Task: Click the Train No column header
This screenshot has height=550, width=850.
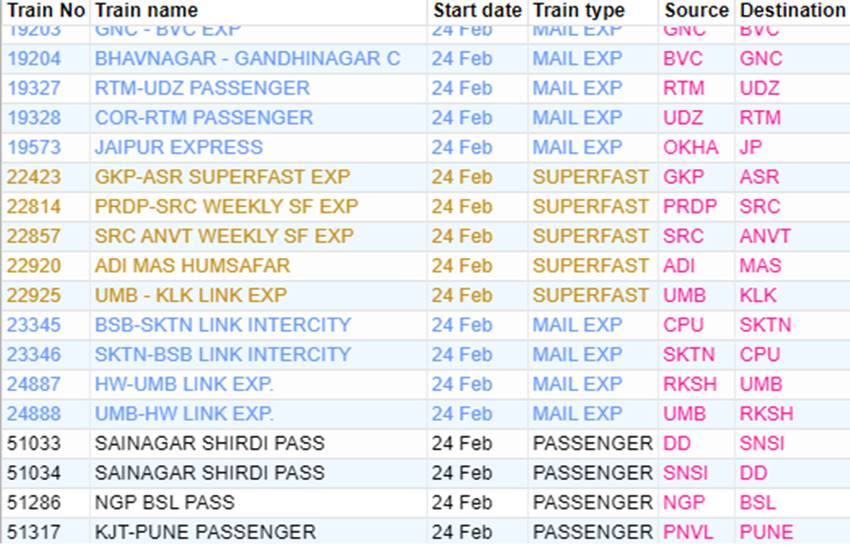Action: (46, 11)
